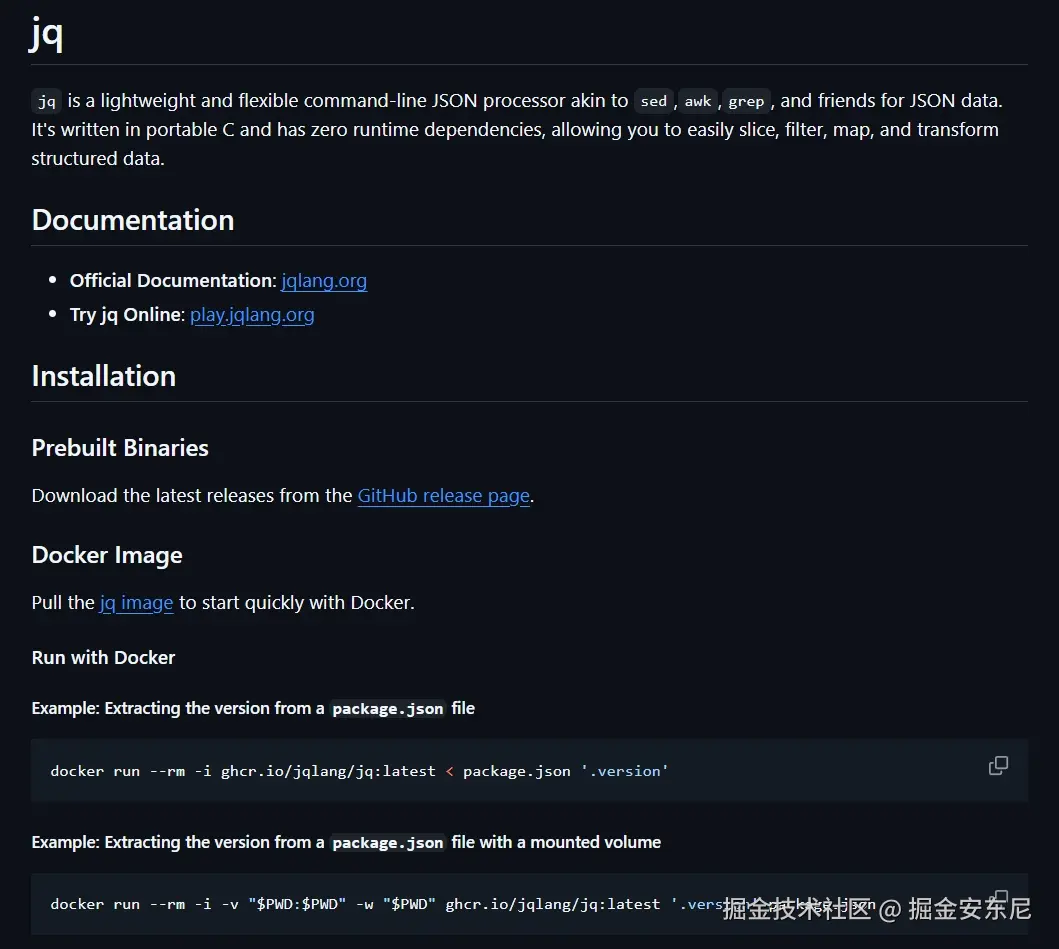This screenshot has width=1059, height=949.
Task: Click the docker run command ending '.version'
Action: (359, 771)
